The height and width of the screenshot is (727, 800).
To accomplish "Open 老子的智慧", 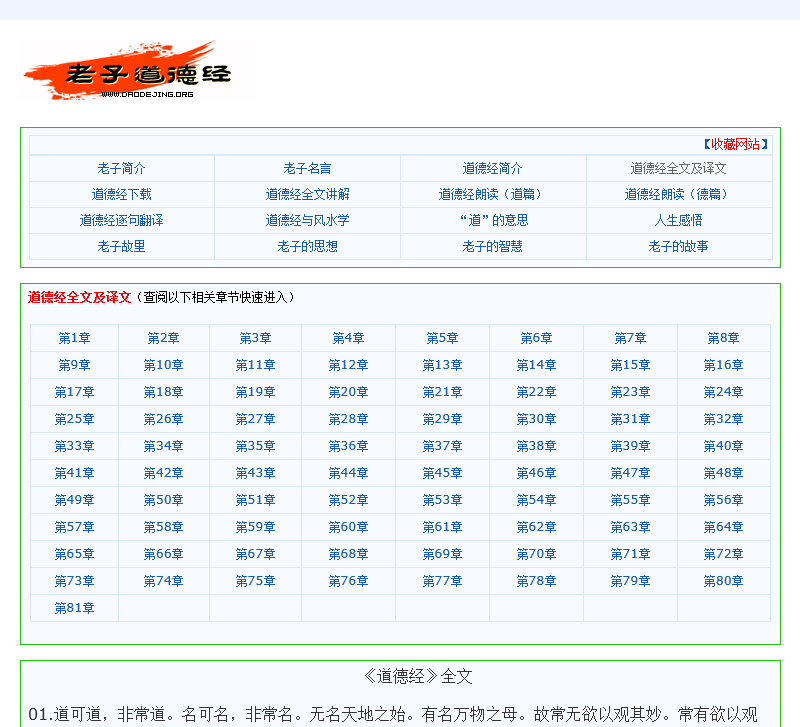I will pos(492,247).
